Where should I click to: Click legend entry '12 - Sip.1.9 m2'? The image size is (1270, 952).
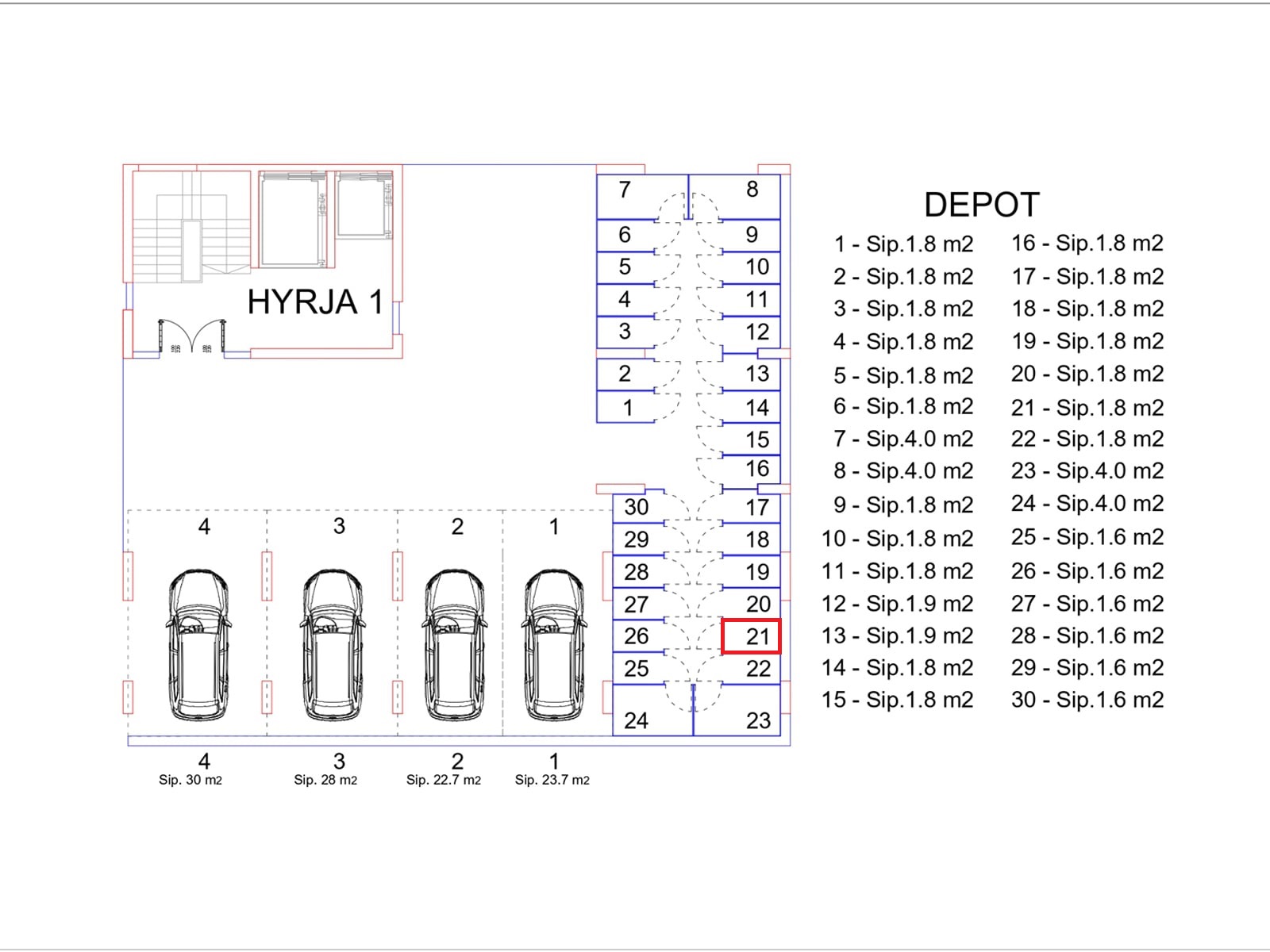pos(897,604)
